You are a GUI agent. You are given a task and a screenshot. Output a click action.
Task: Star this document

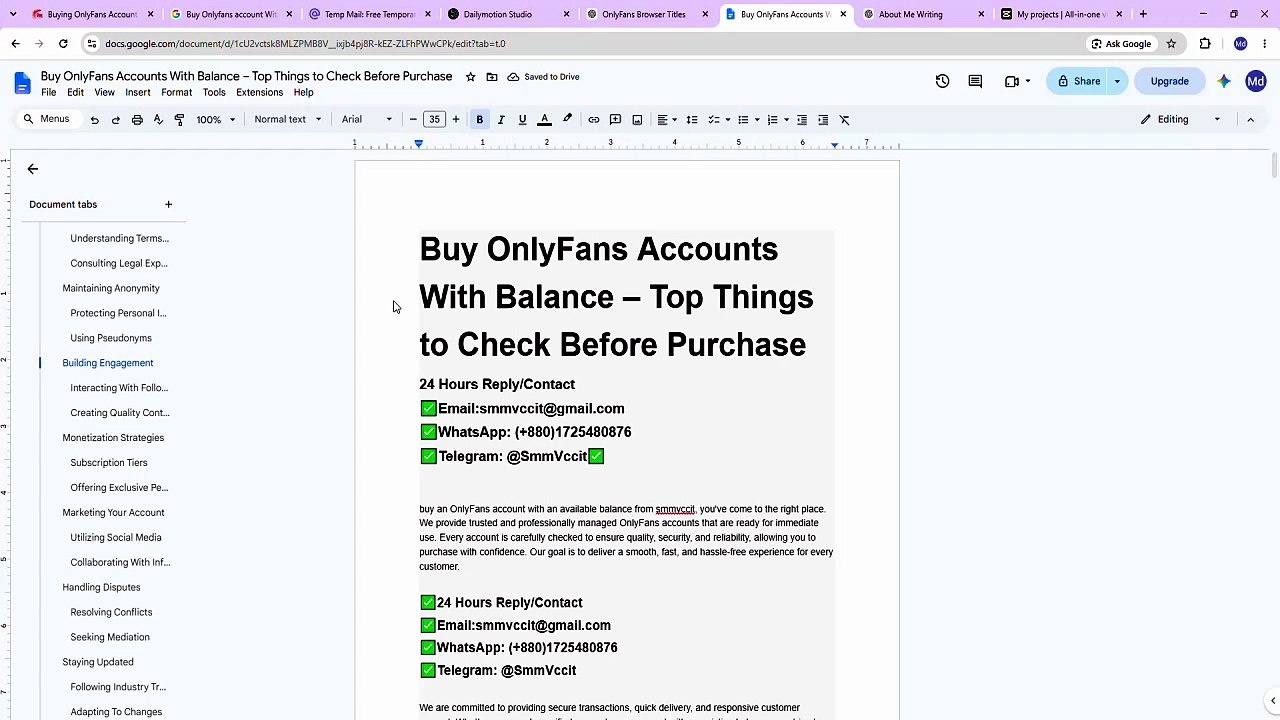(471, 77)
